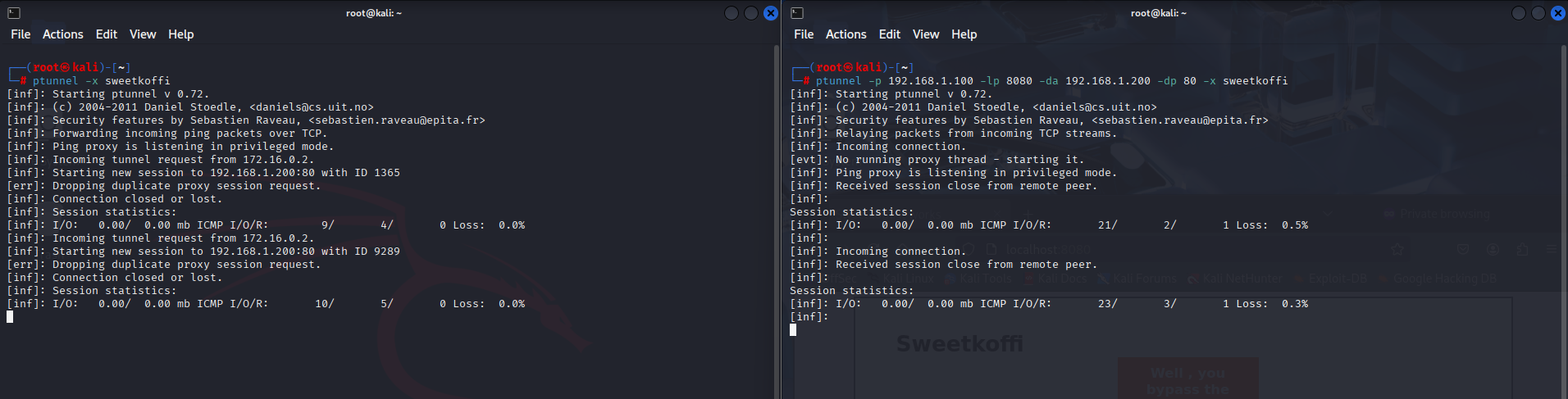Click 'Ping proxy is listening' line in right terminal

(x=954, y=173)
